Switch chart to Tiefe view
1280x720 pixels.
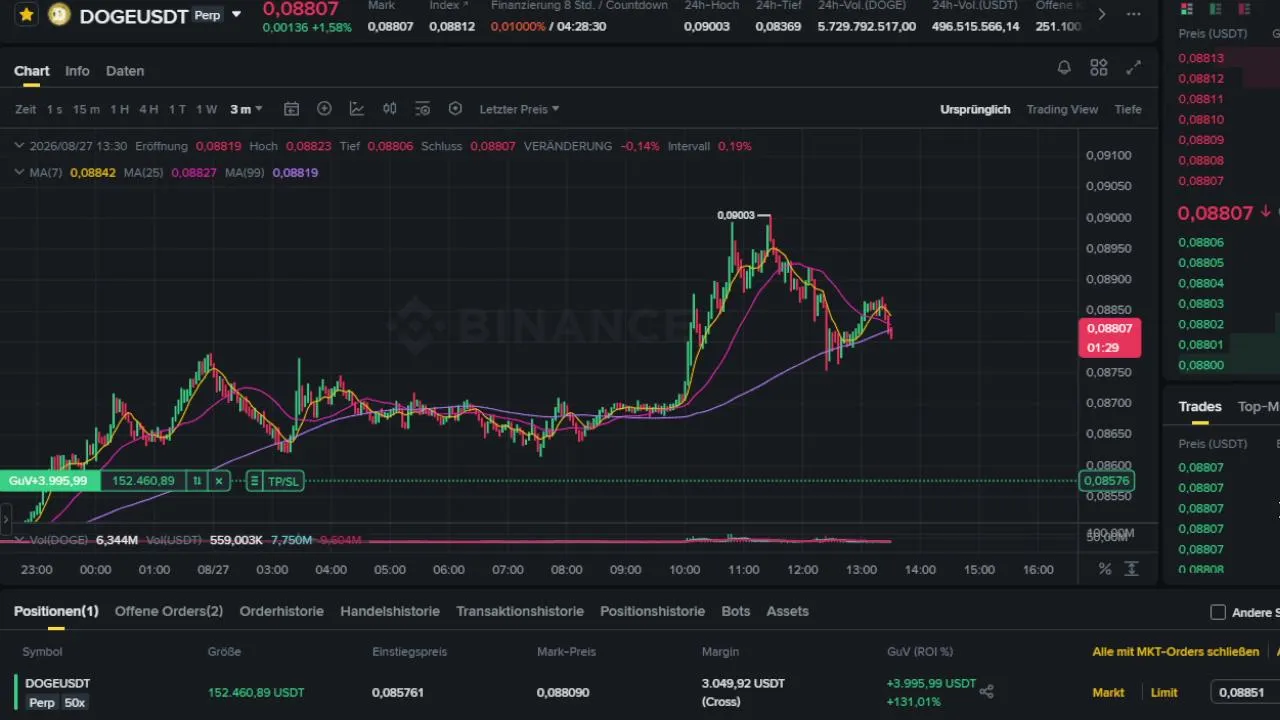point(1128,109)
